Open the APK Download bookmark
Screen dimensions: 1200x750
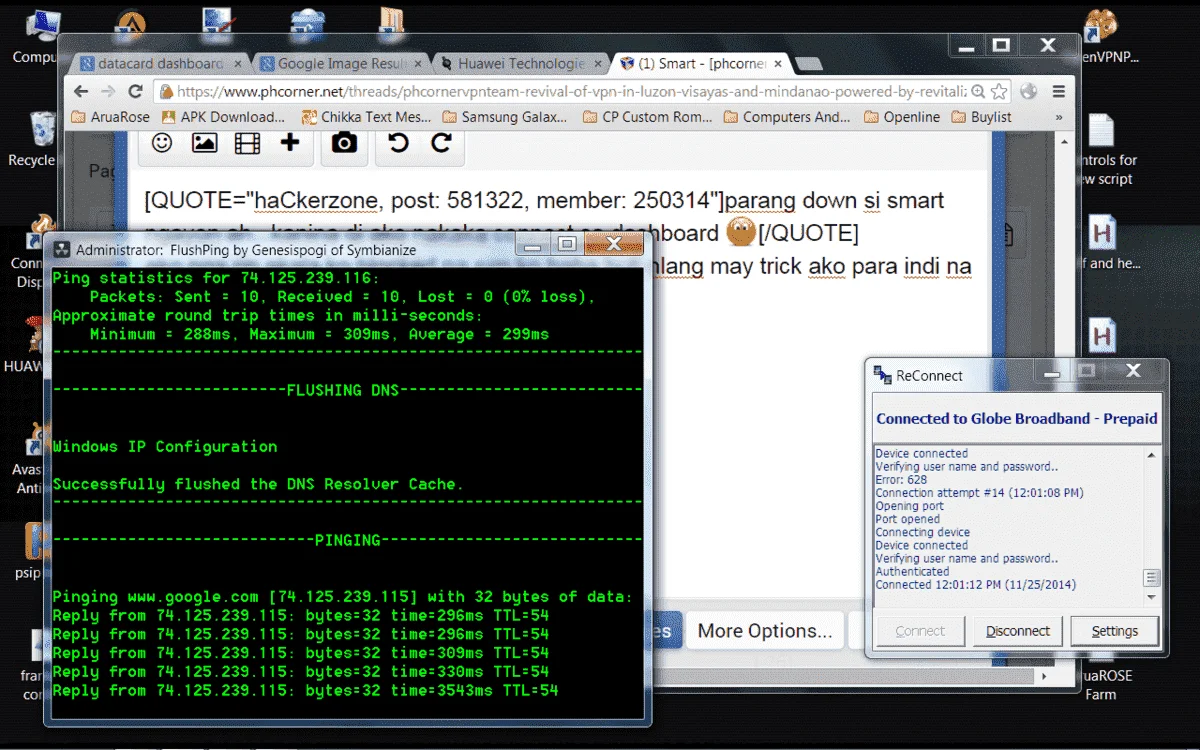tap(222, 117)
